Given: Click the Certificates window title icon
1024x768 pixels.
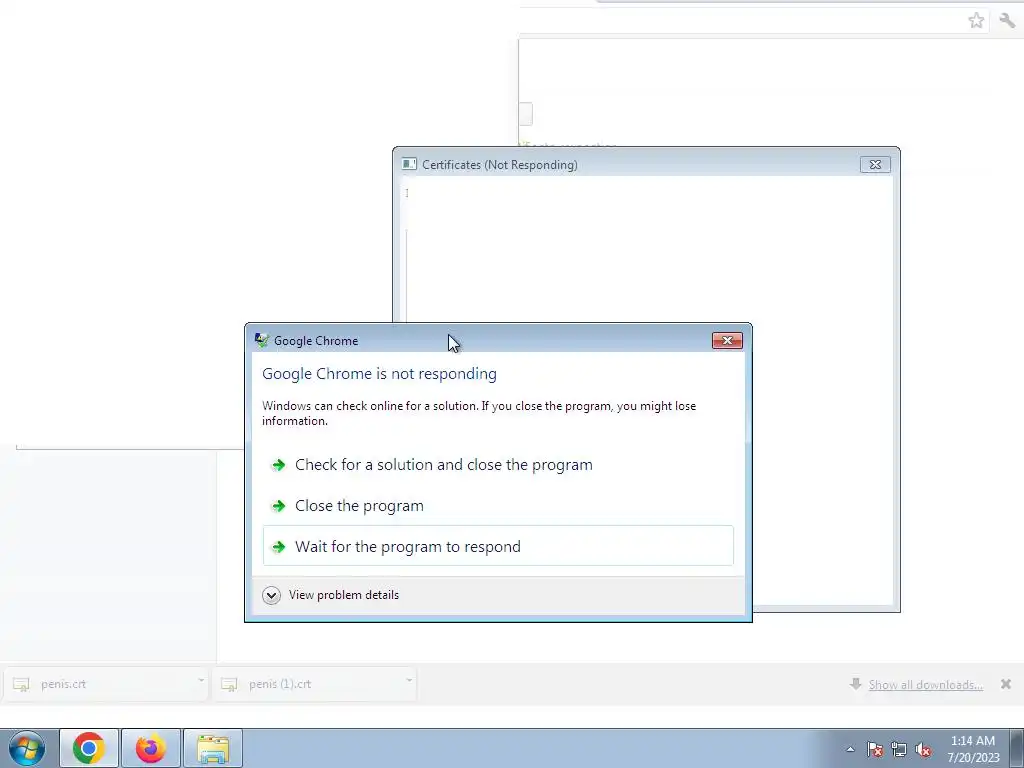Looking at the screenshot, I should [x=409, y=164].
